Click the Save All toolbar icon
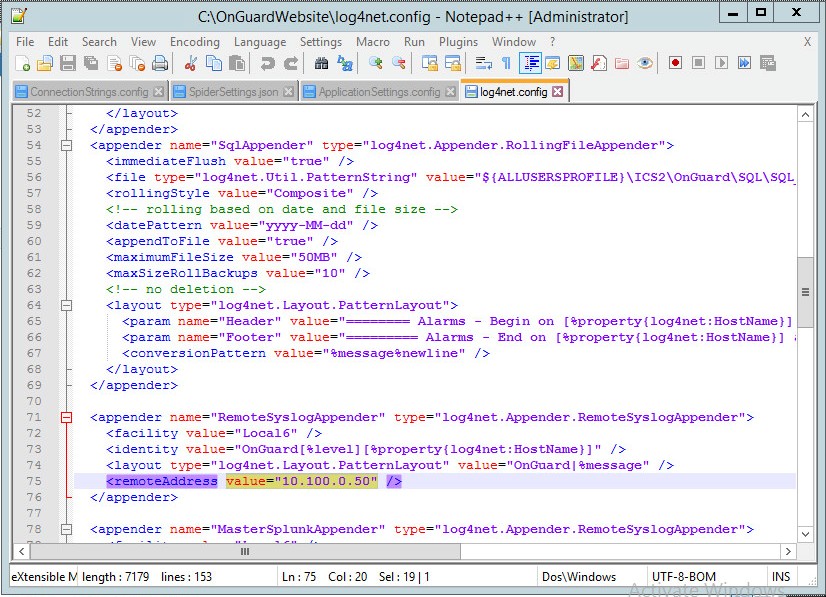The image size is (826, 597). (x=91, y=63)
